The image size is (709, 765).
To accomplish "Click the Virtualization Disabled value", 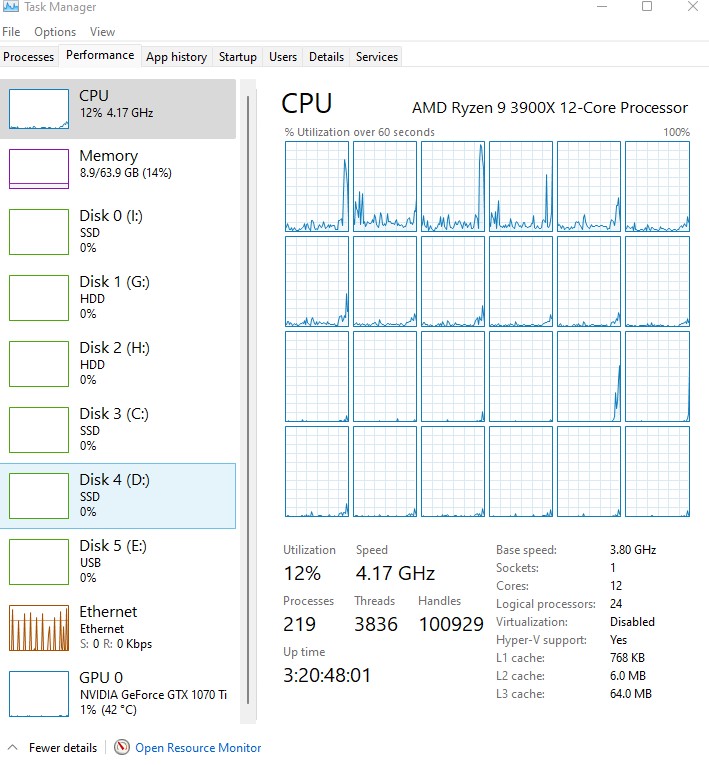I will tap(632, 622).
